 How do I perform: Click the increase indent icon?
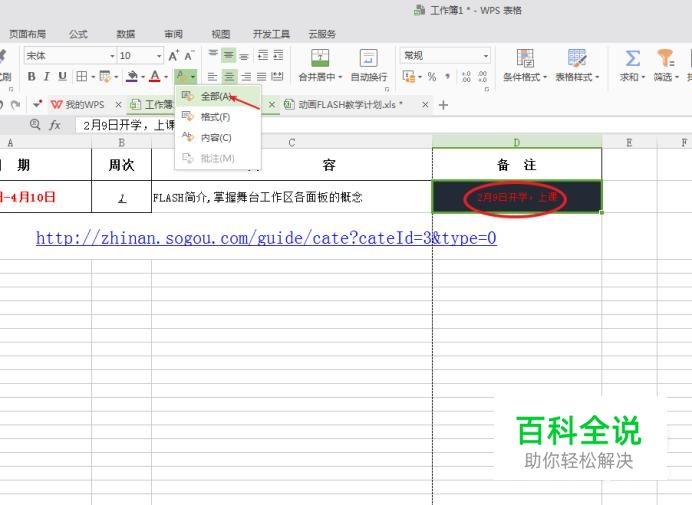(x=278, y=55)
